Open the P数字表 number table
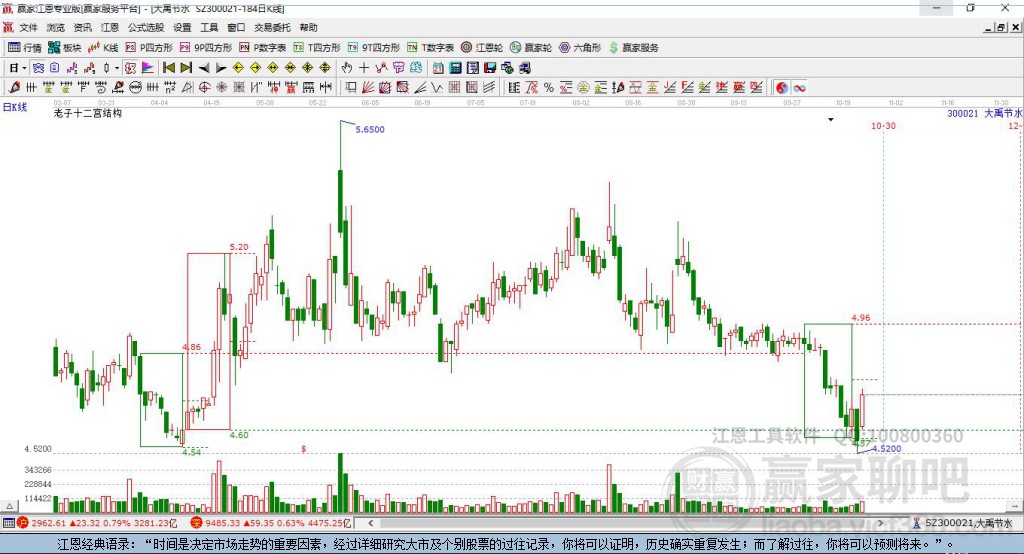The image size is (1024, 554). tap(263, 48)
